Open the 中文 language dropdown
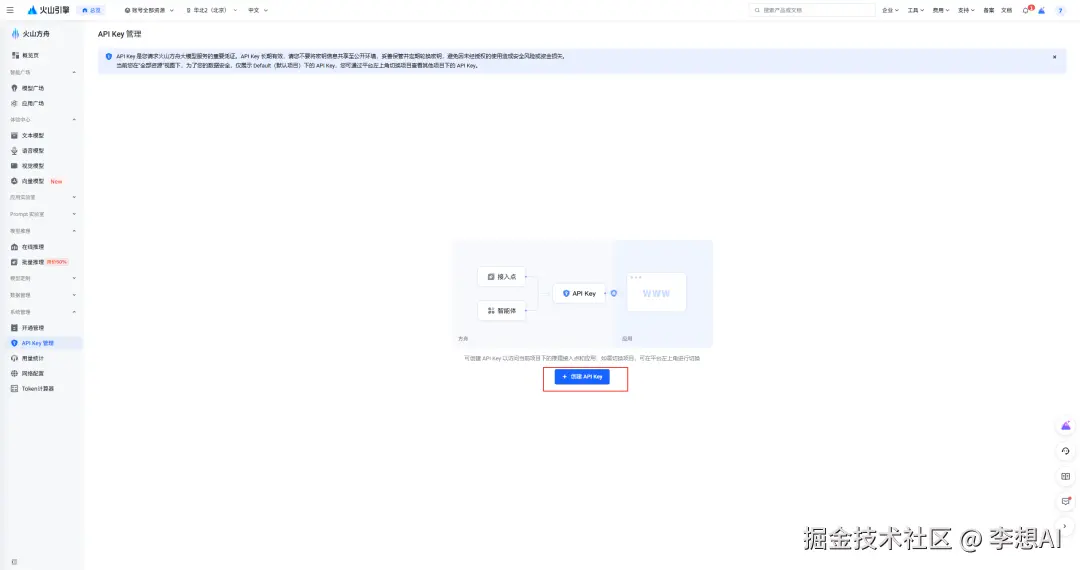Screen dimensions: 1080x570 258,10
